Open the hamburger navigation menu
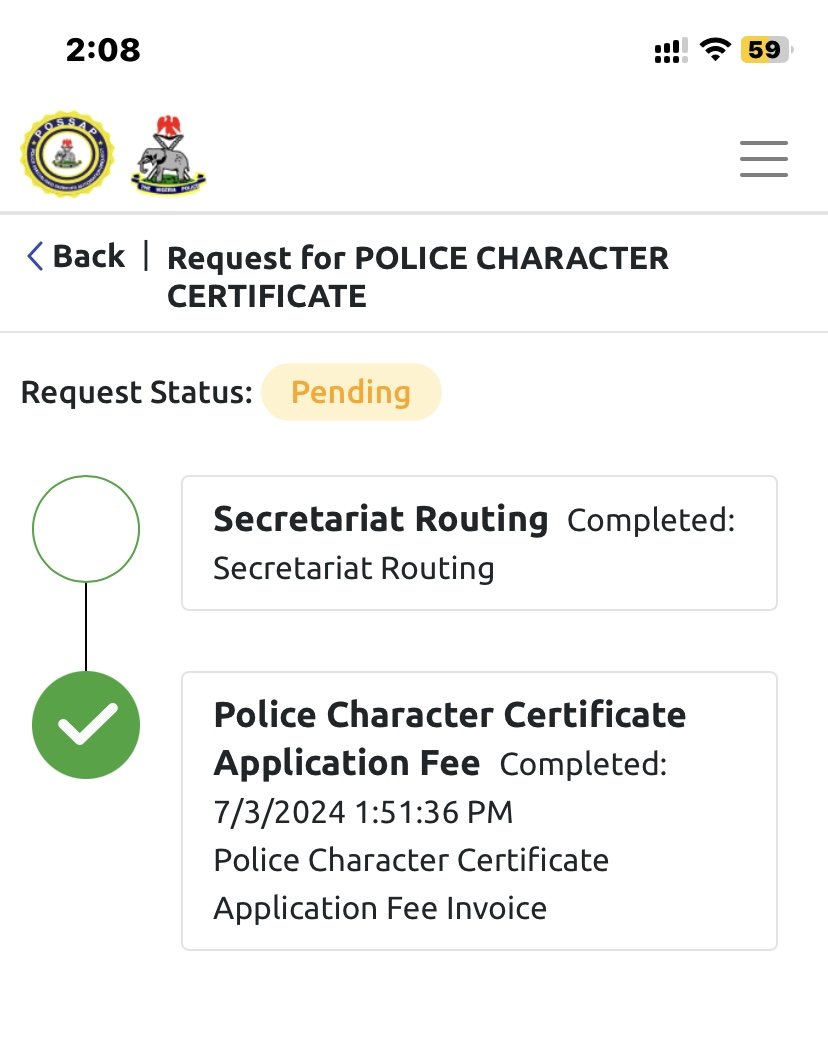This screenshot has height=1041, width=828. pos(764,159)
